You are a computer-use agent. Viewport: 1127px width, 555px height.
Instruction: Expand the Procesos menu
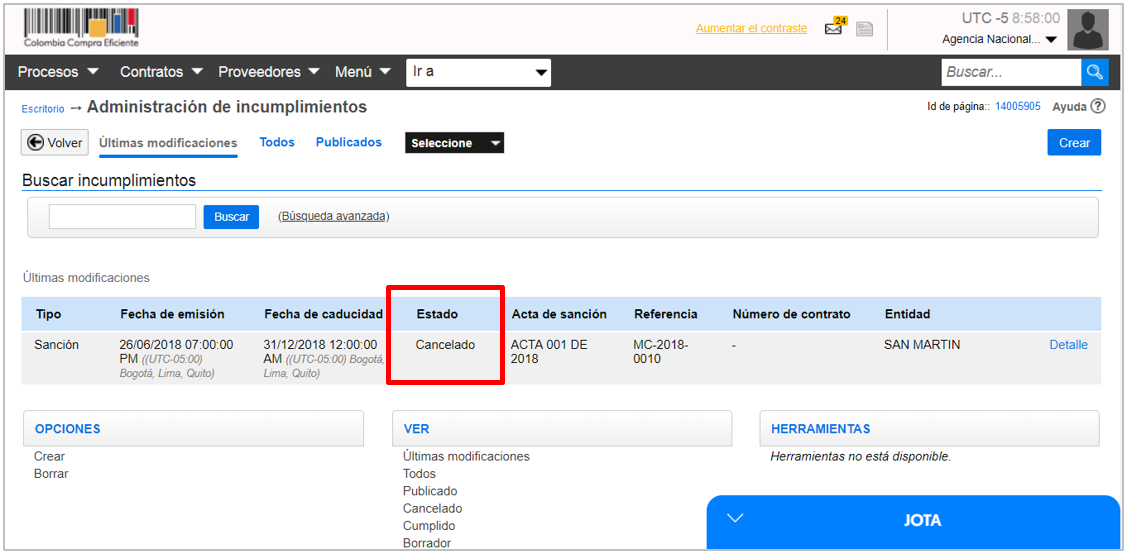point(58,72)
